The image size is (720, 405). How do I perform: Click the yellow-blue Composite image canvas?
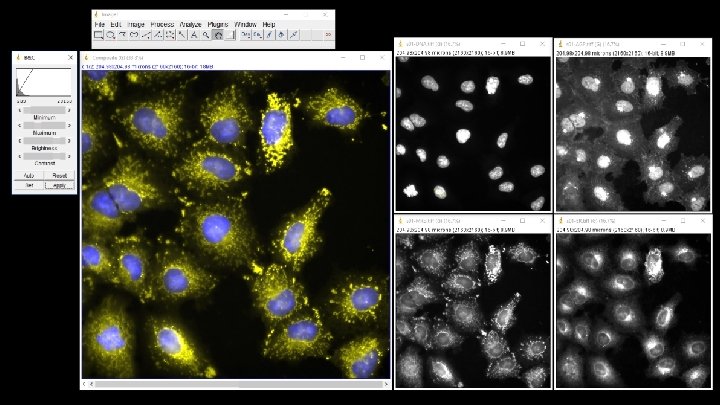click(236, 225)
